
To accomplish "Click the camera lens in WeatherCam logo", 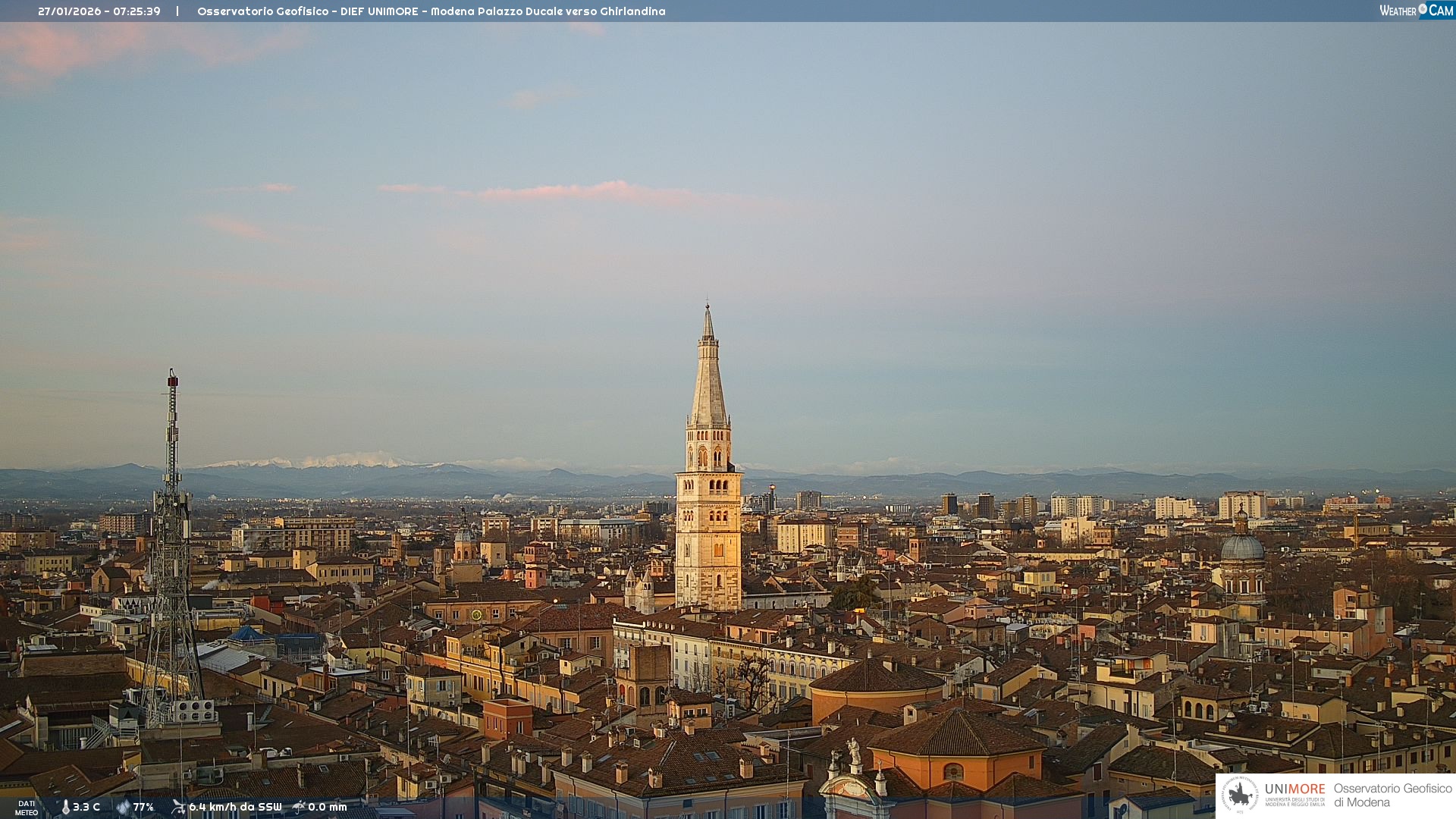I will [1423, 8].
